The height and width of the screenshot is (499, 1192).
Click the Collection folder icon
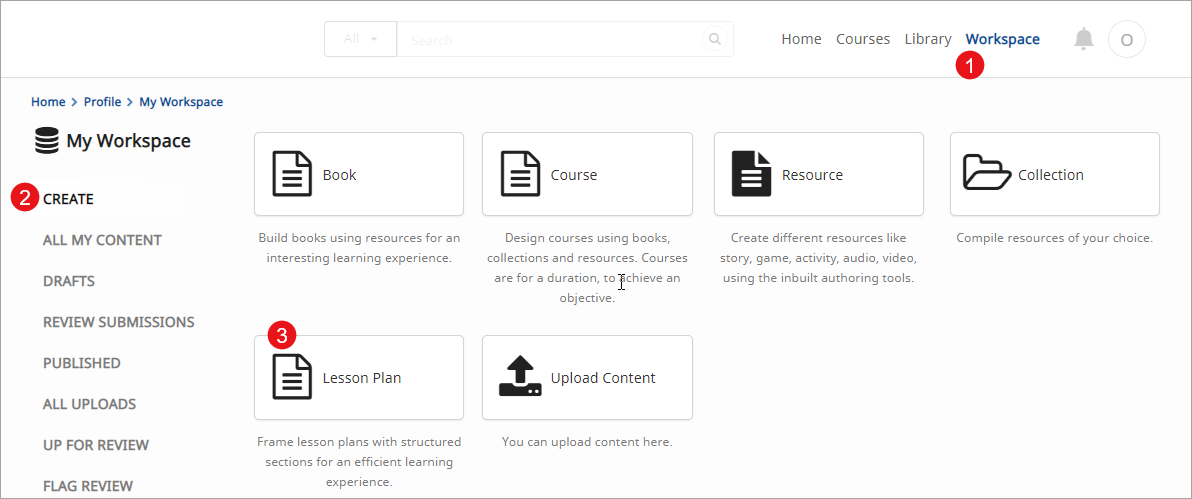pos(987,173)
